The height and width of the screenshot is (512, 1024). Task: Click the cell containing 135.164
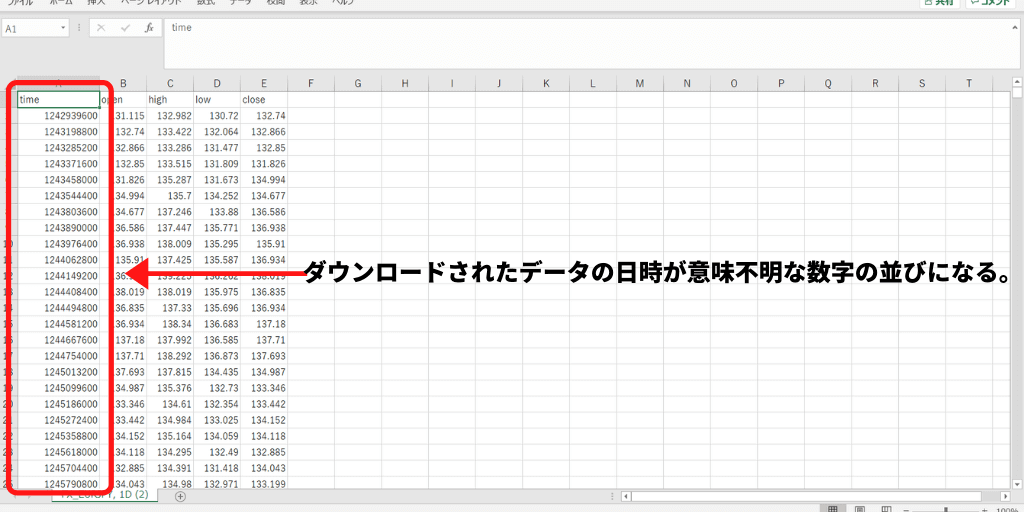(170, 436)
